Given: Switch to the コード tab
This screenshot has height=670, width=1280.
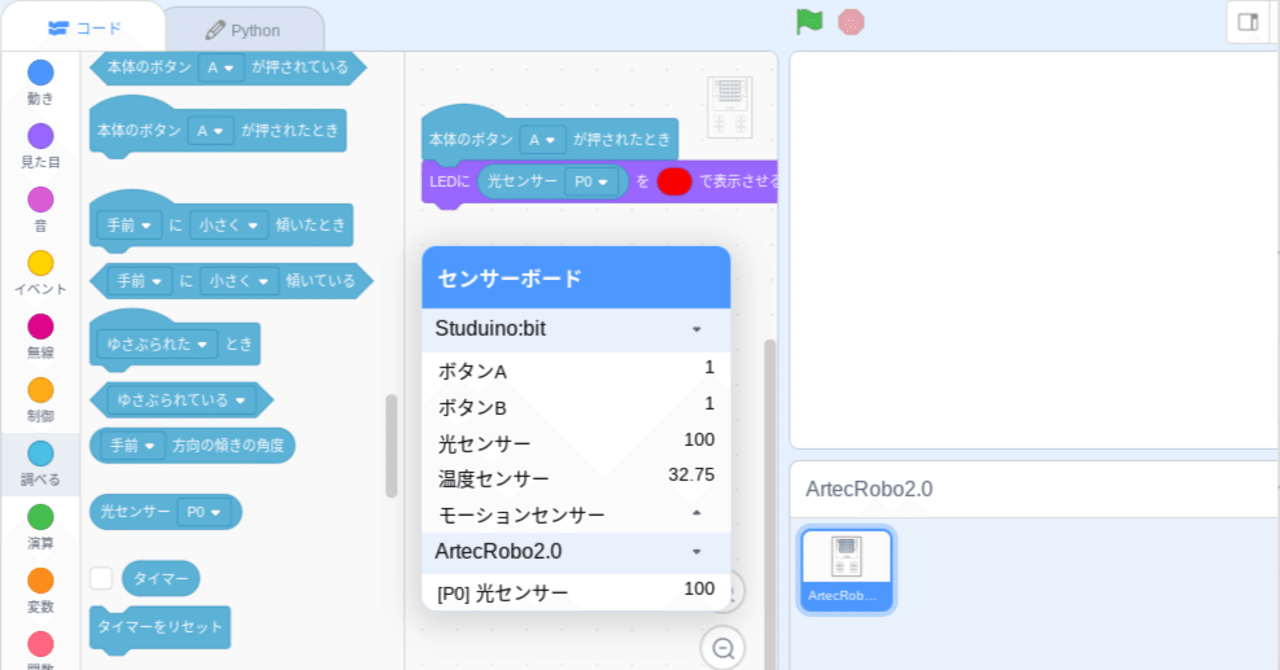Looking at the screenshot, I should (x=83, y=28).
